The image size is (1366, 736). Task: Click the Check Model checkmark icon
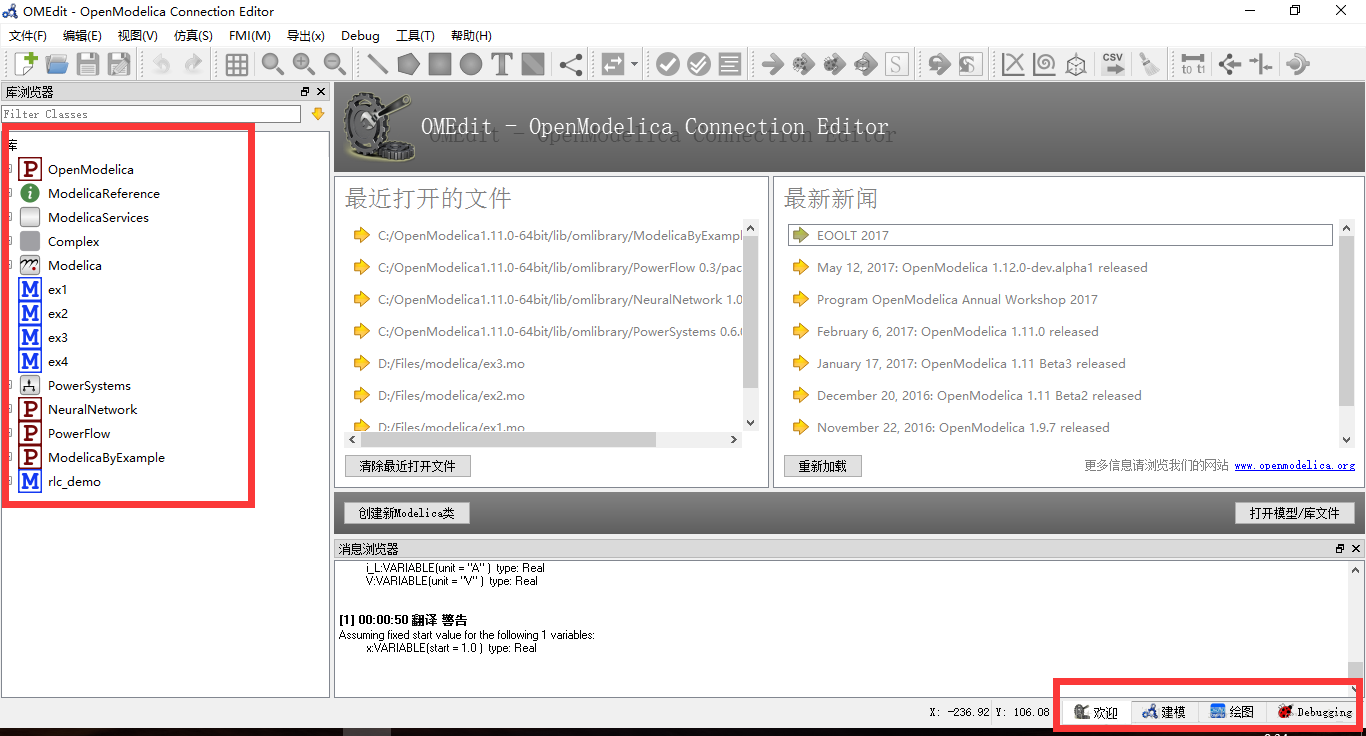click(x=668, y=65)
